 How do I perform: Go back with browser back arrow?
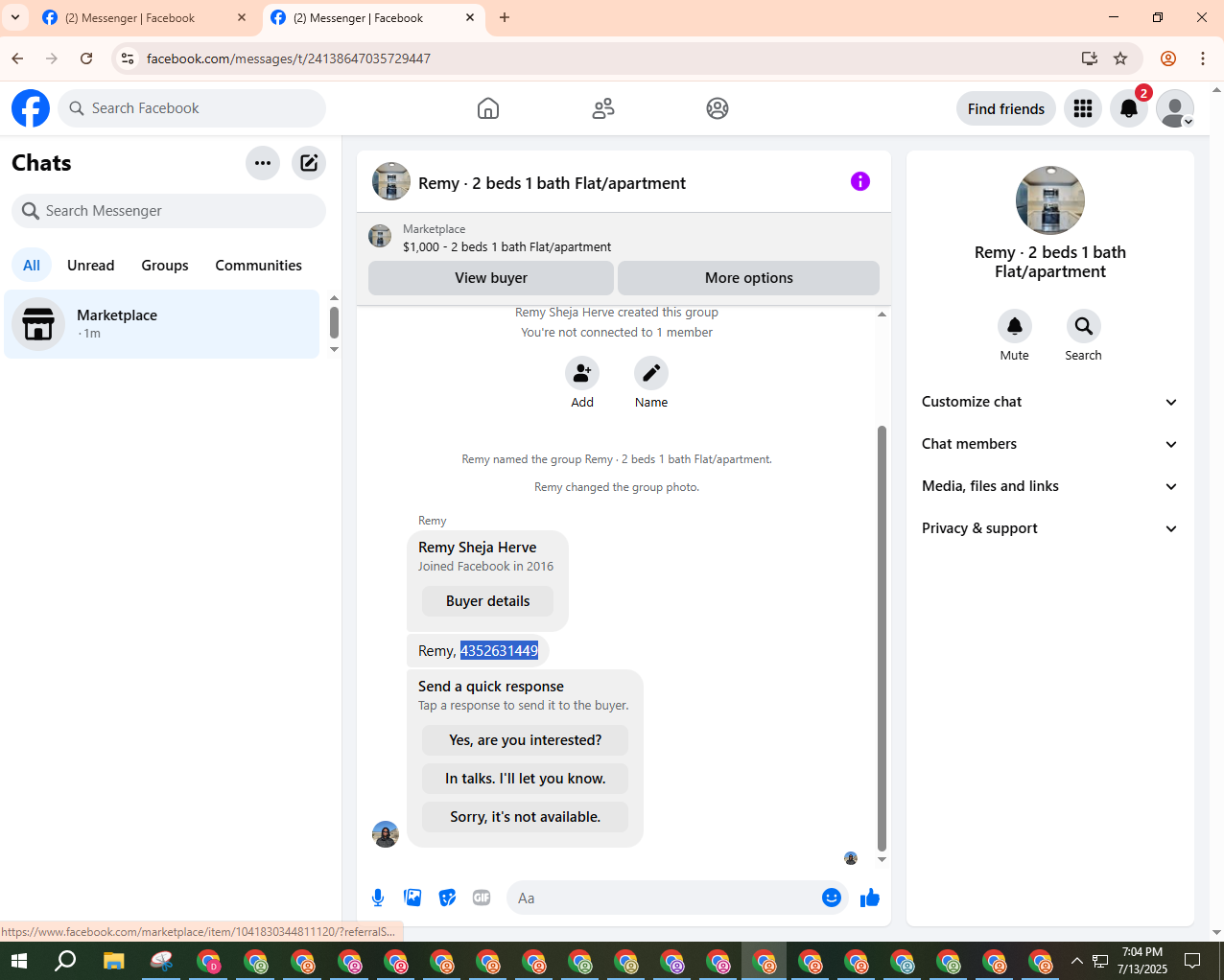click(17, 58)
